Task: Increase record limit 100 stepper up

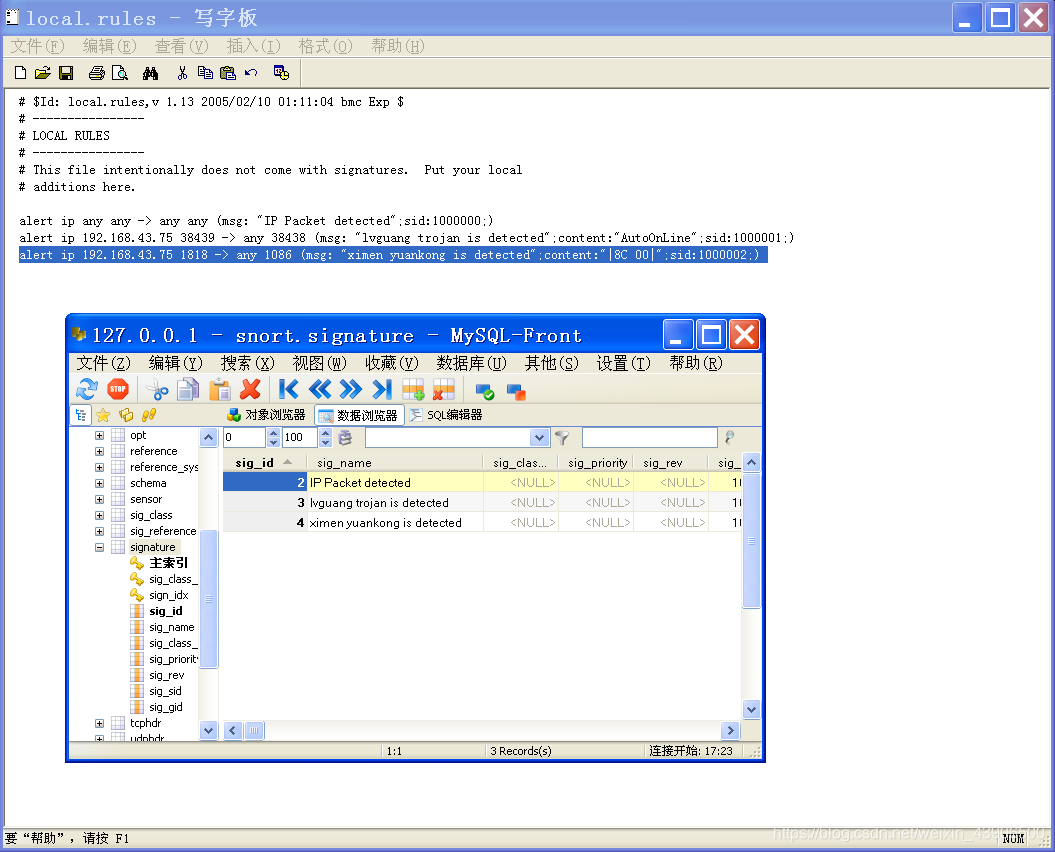Action: point(326,433)
